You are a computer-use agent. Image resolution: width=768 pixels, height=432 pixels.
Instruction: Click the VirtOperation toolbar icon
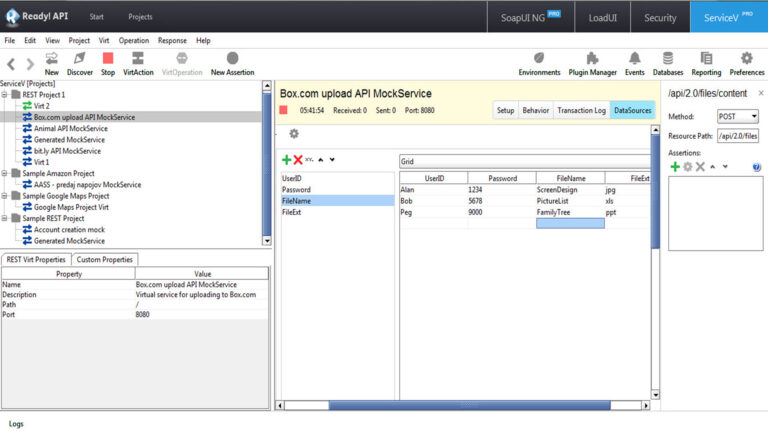click(x=182, y=64)
